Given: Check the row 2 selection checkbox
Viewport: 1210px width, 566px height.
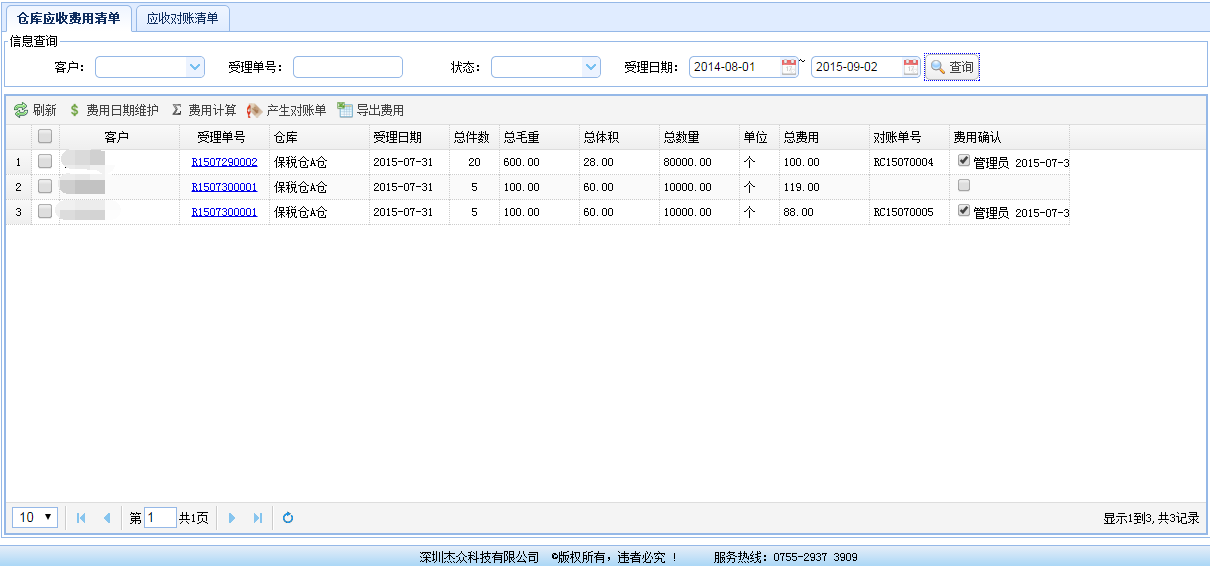Looking at the screenshot, I should click(x=45, y=186).
